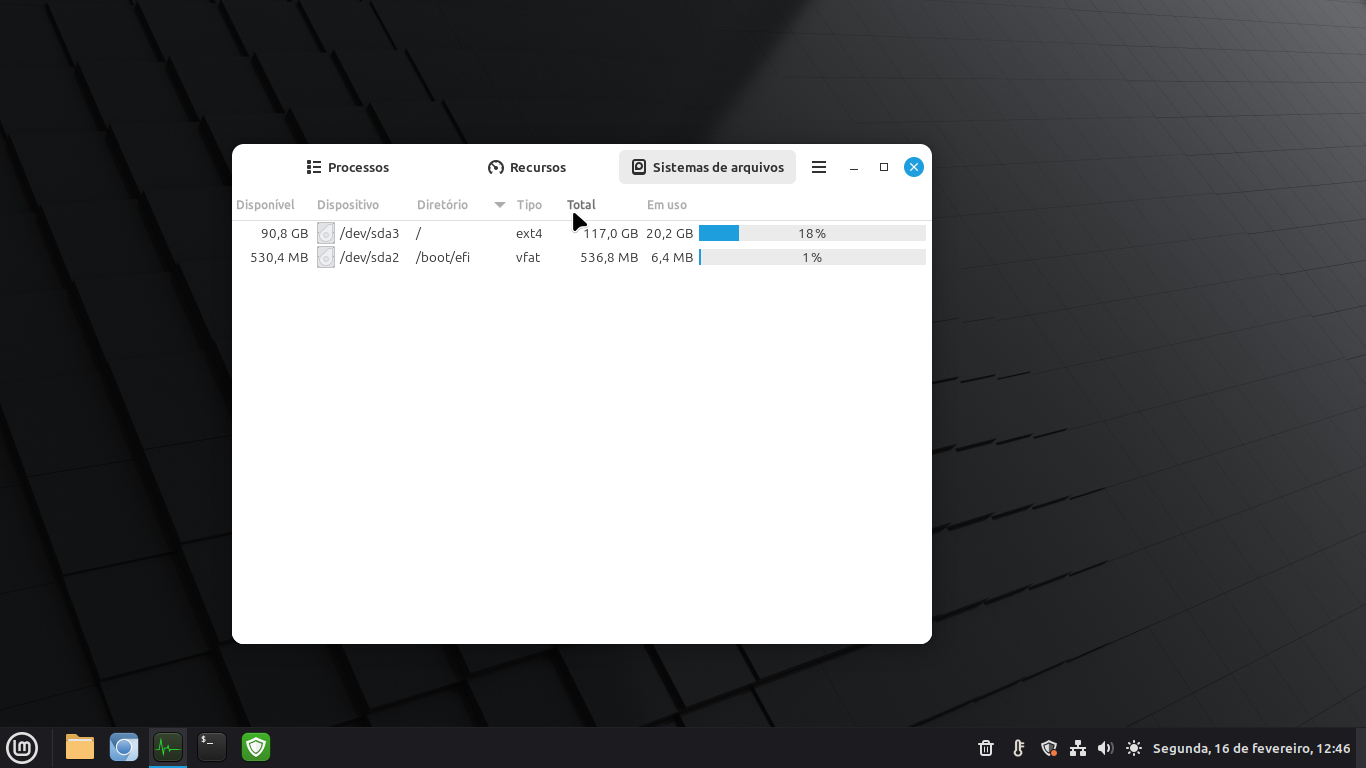The image size is (1366, 768).
Task: Launch the web browser from taskbar
Action: (x=124, y=747)
